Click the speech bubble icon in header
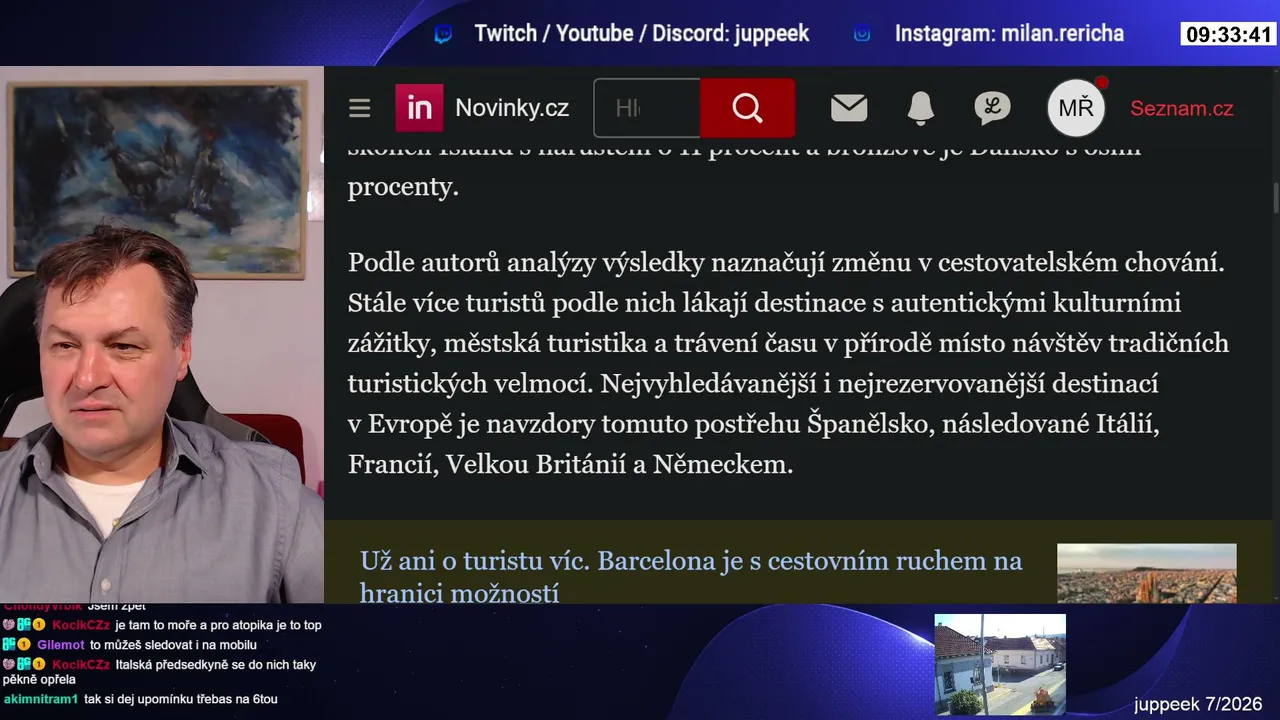The height and width of the screenshot is (720, 1280). click(x=992, y=108)
